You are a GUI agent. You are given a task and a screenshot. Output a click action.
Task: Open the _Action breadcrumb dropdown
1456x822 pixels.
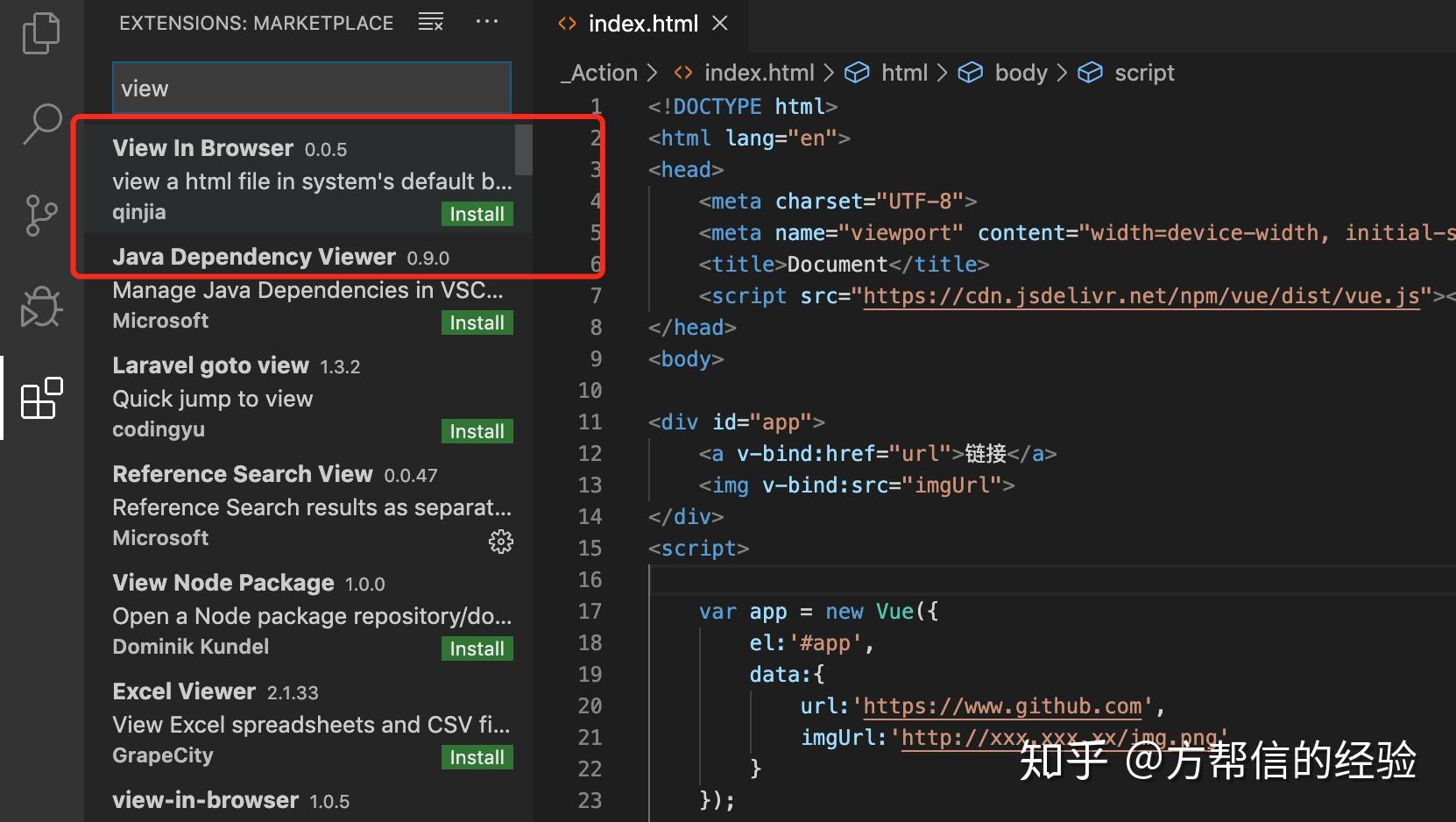tap(601, 72)
